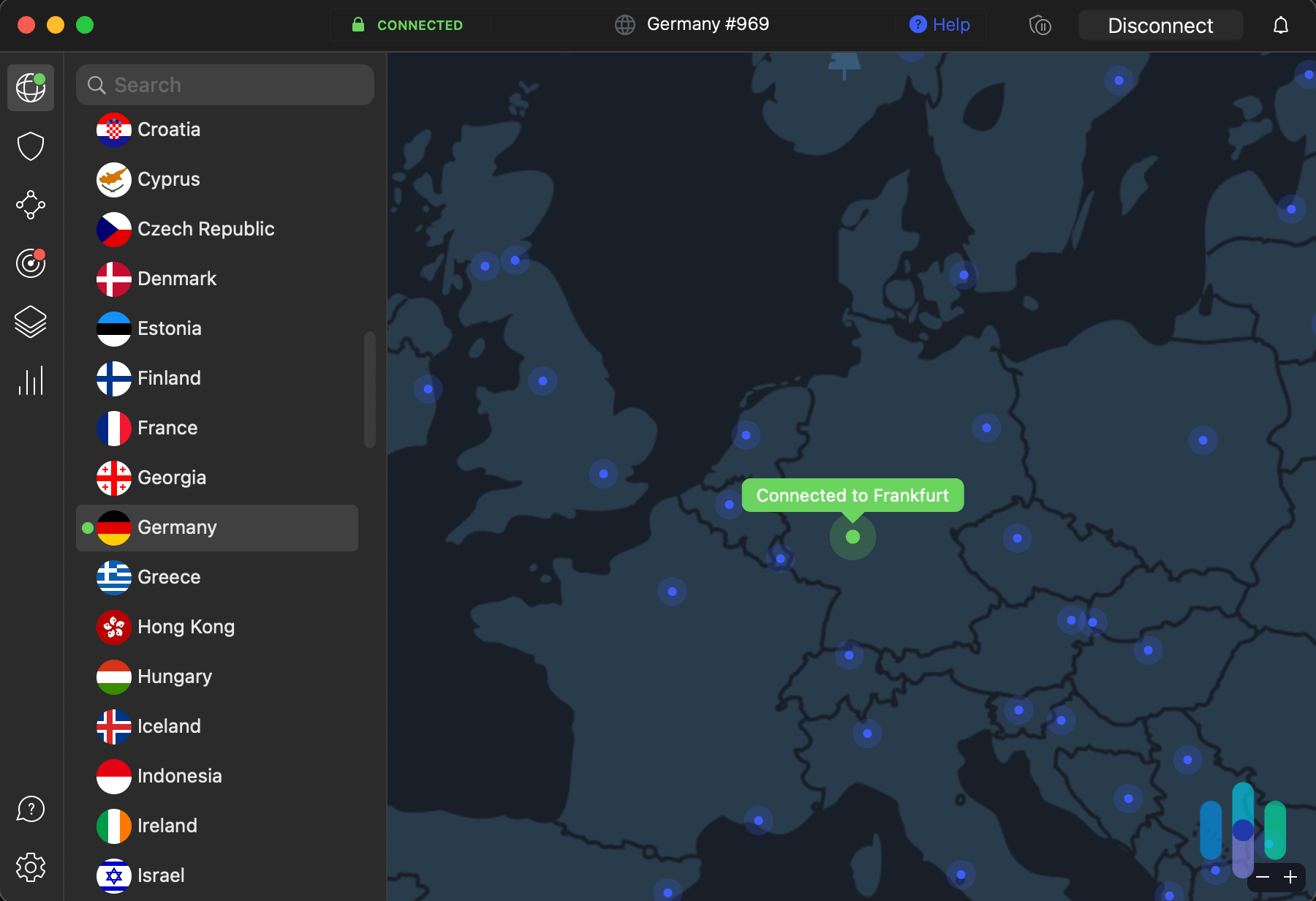This screenshot has width=1316, height=901.
Task: Open the Settings gear
Action: click(x=30, y=867)
